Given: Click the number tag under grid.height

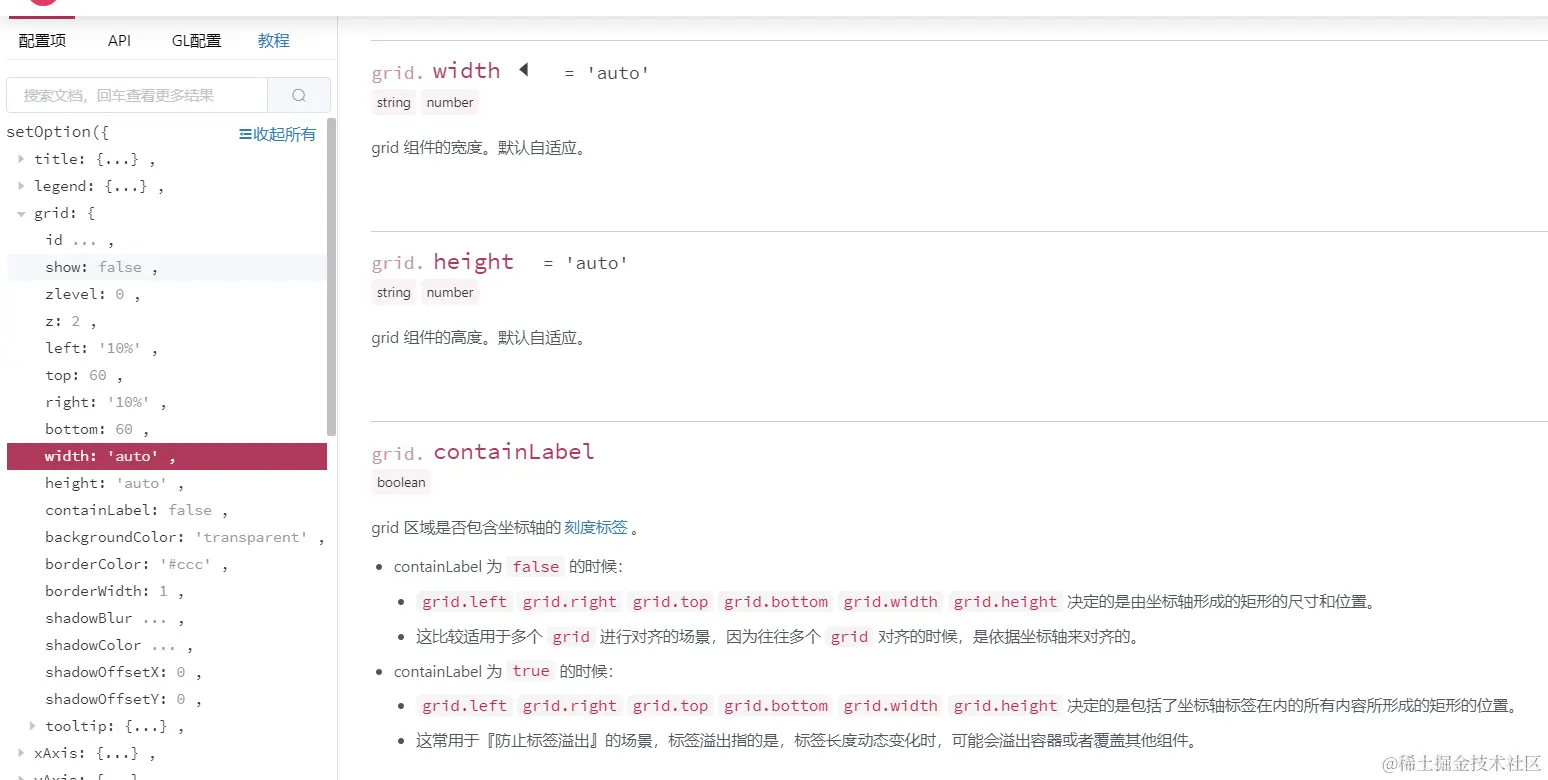Looking at the screenshot, I should click(x=450, y=292).
